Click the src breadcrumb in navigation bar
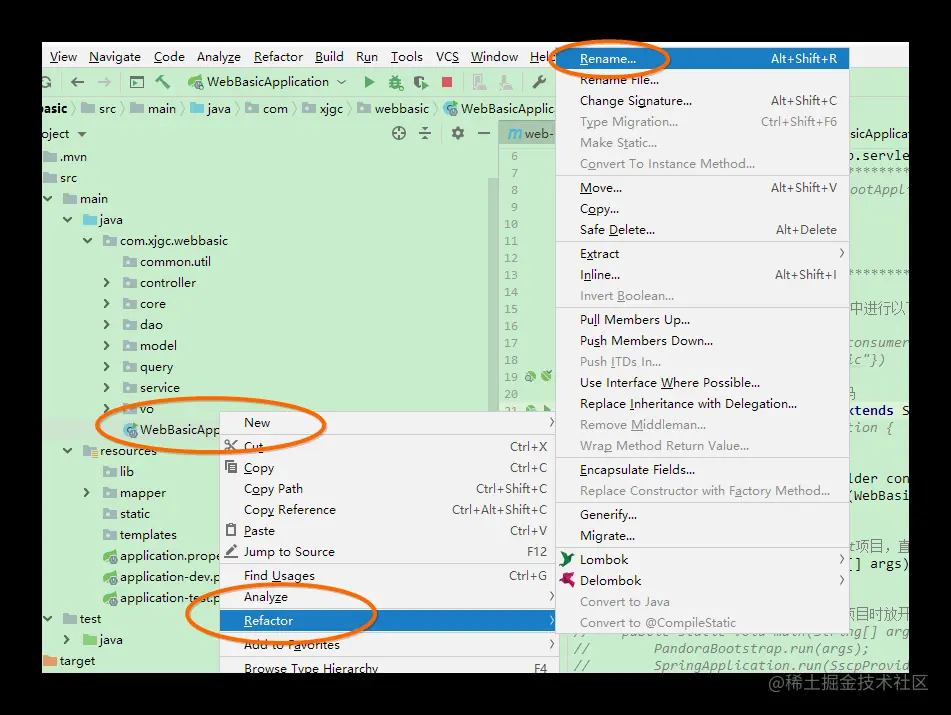Image resolution: width=951 pixels, height=715 pixels. [x=99, y=109]
